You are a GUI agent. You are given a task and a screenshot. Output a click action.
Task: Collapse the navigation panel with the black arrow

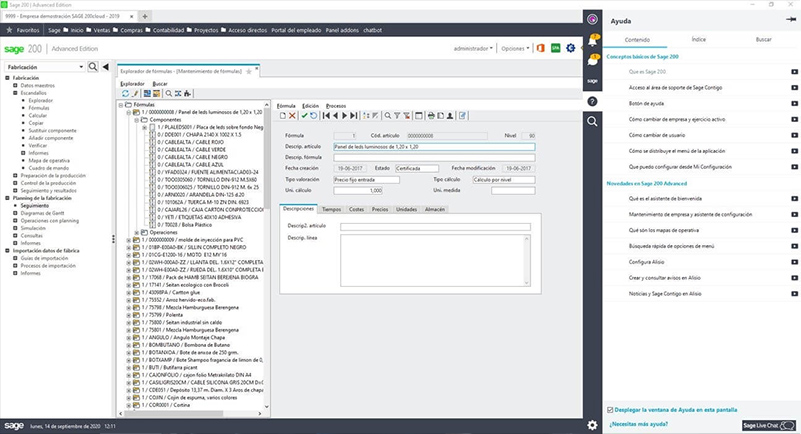(x=105, y=67)
